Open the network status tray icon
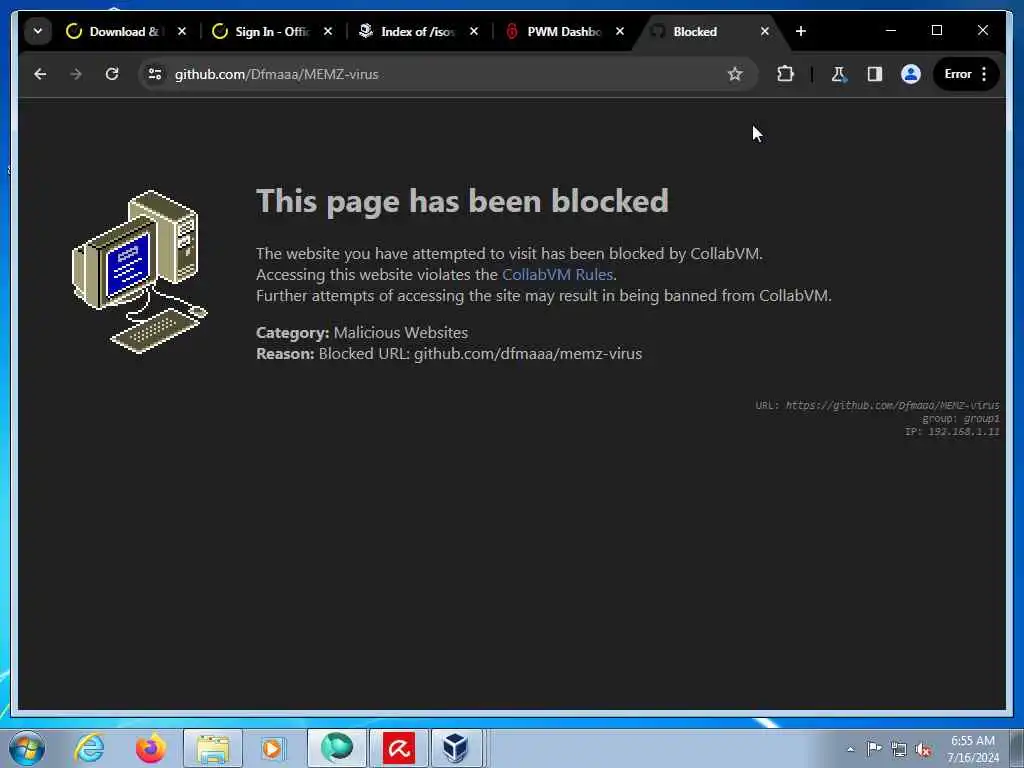This screenshot has width=1024, height=768. 899,749
